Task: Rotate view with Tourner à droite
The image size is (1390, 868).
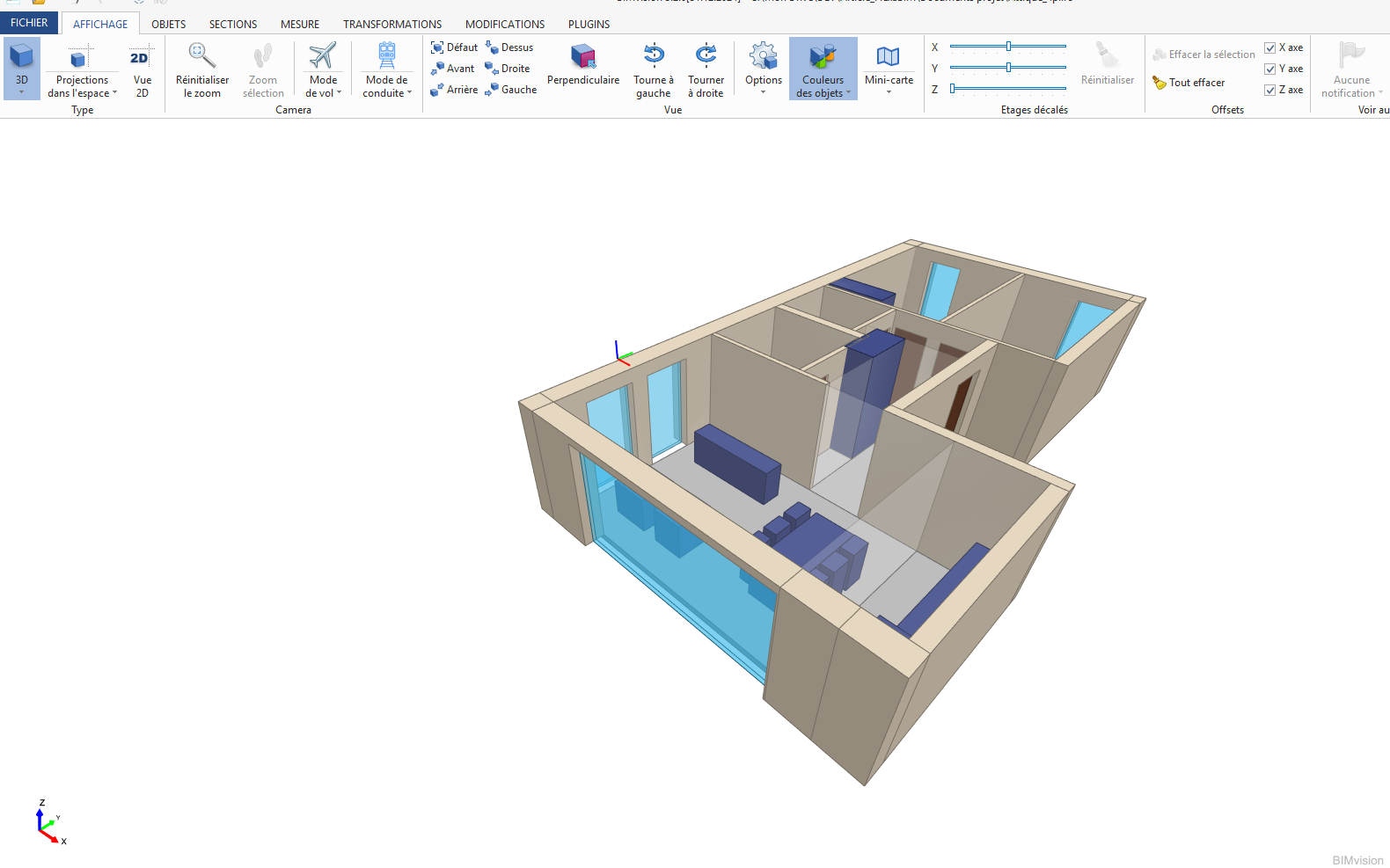Action: pyautogui.click(x=706, y=69)
